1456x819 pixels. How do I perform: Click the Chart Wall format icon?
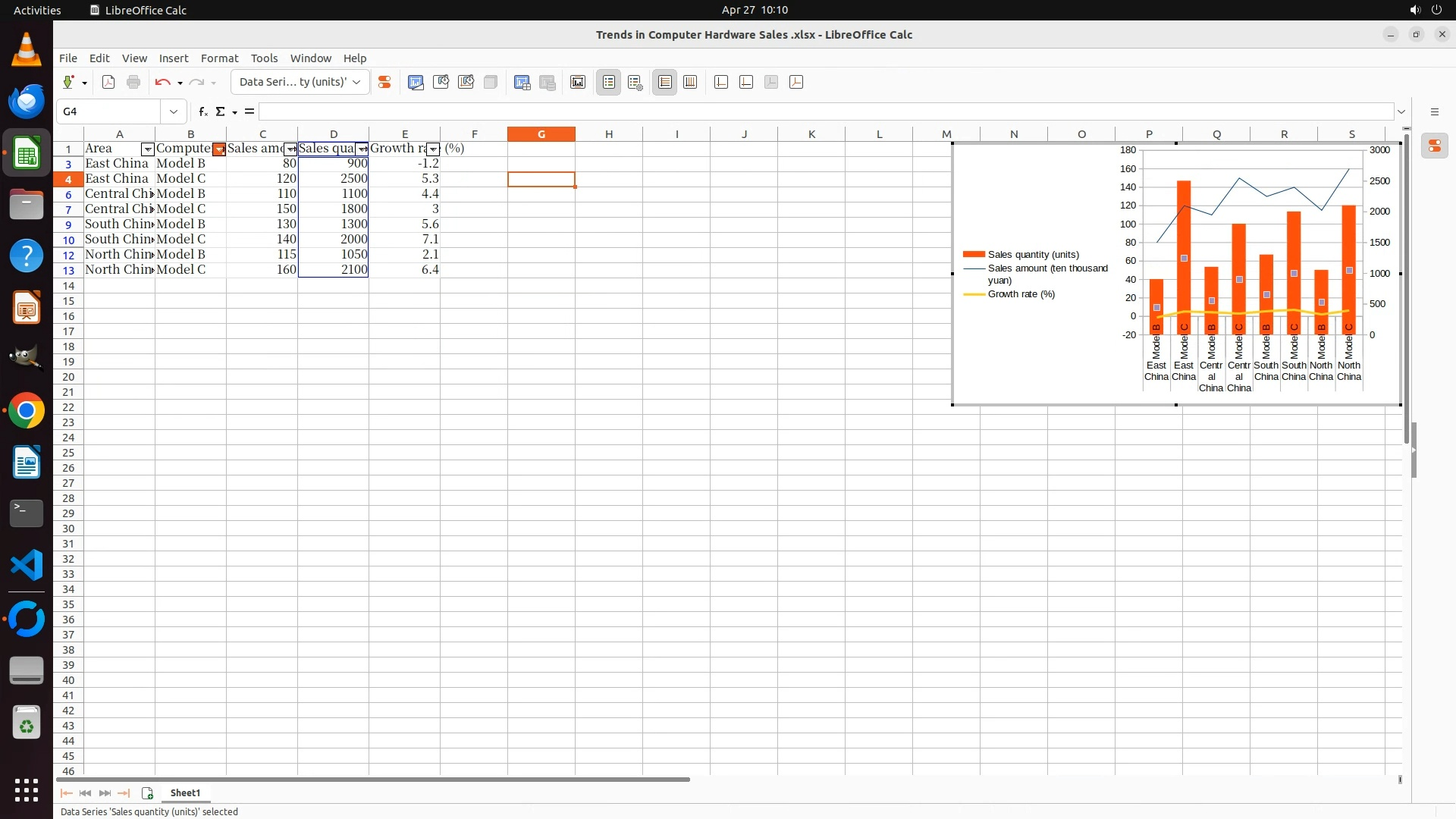point(466,82)
